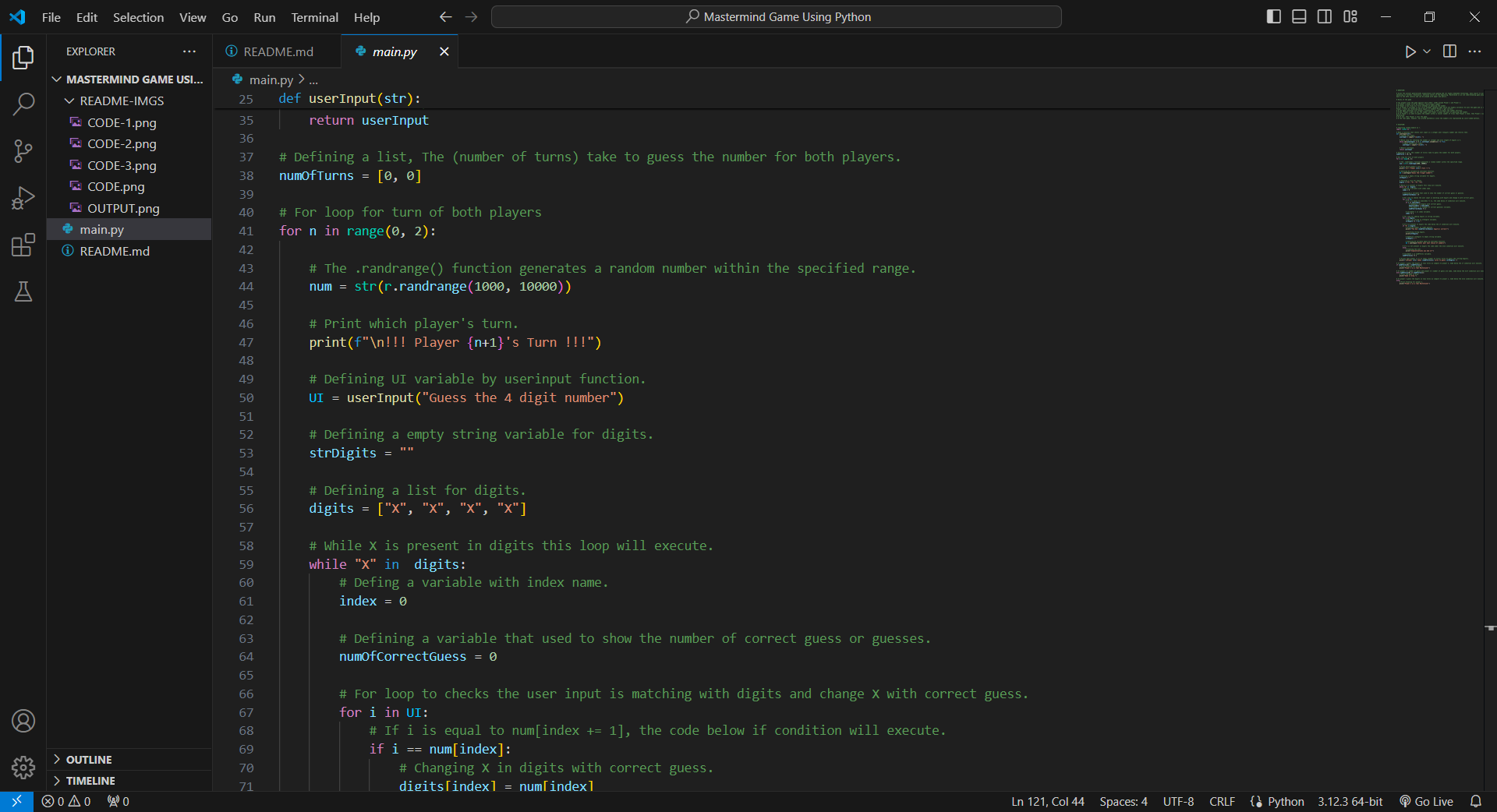Open CODE.png in explorer

pos(129,187)
